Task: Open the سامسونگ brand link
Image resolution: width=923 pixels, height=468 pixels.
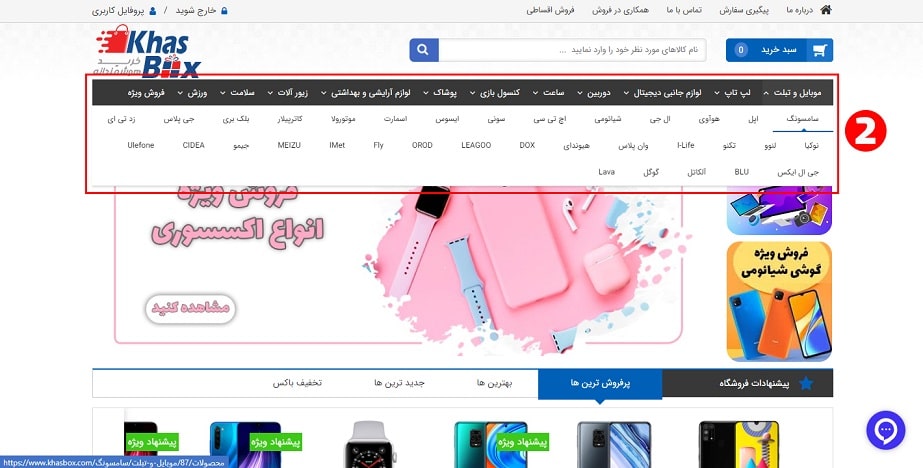Action: [x=802, y=119]
